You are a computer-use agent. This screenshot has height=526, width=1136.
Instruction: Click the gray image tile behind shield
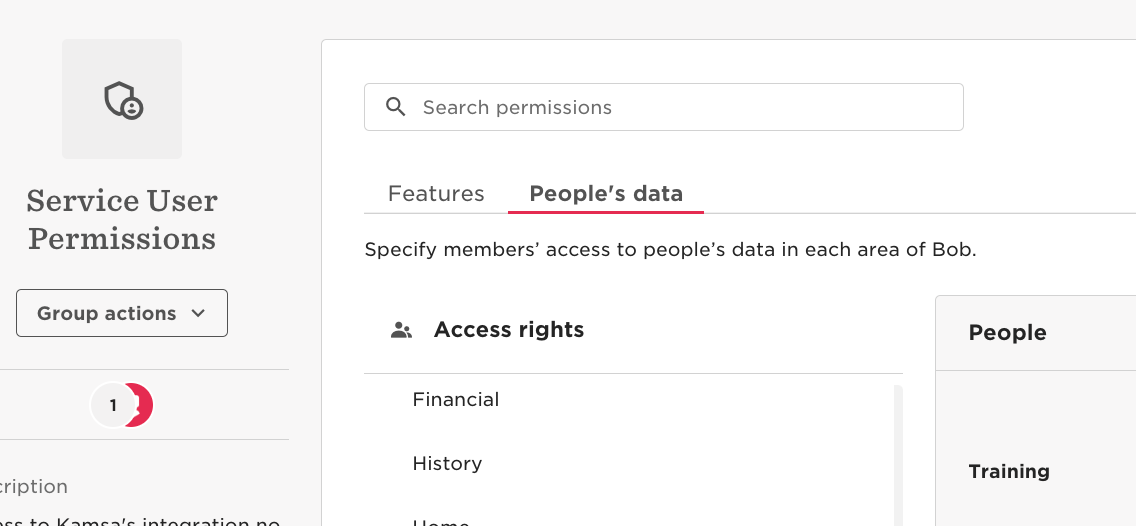(x=122, y=99)
